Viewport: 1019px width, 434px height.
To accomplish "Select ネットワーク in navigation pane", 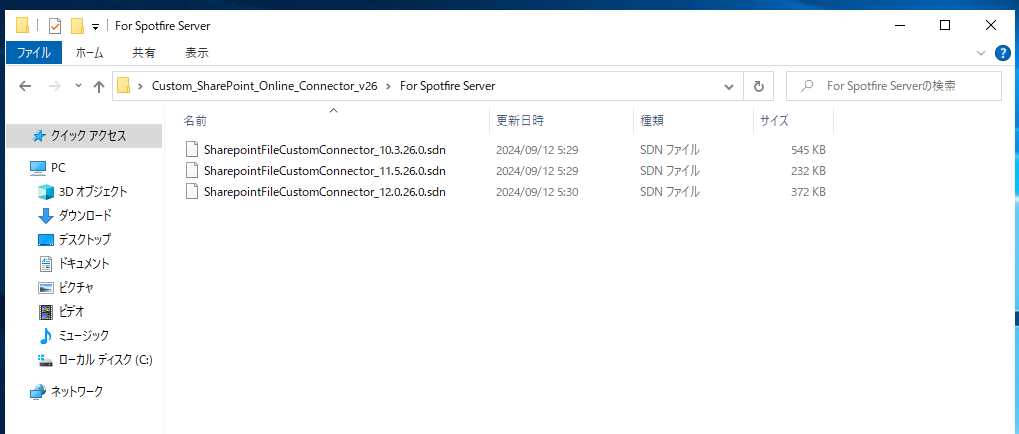I will click(x=77, y=391).
